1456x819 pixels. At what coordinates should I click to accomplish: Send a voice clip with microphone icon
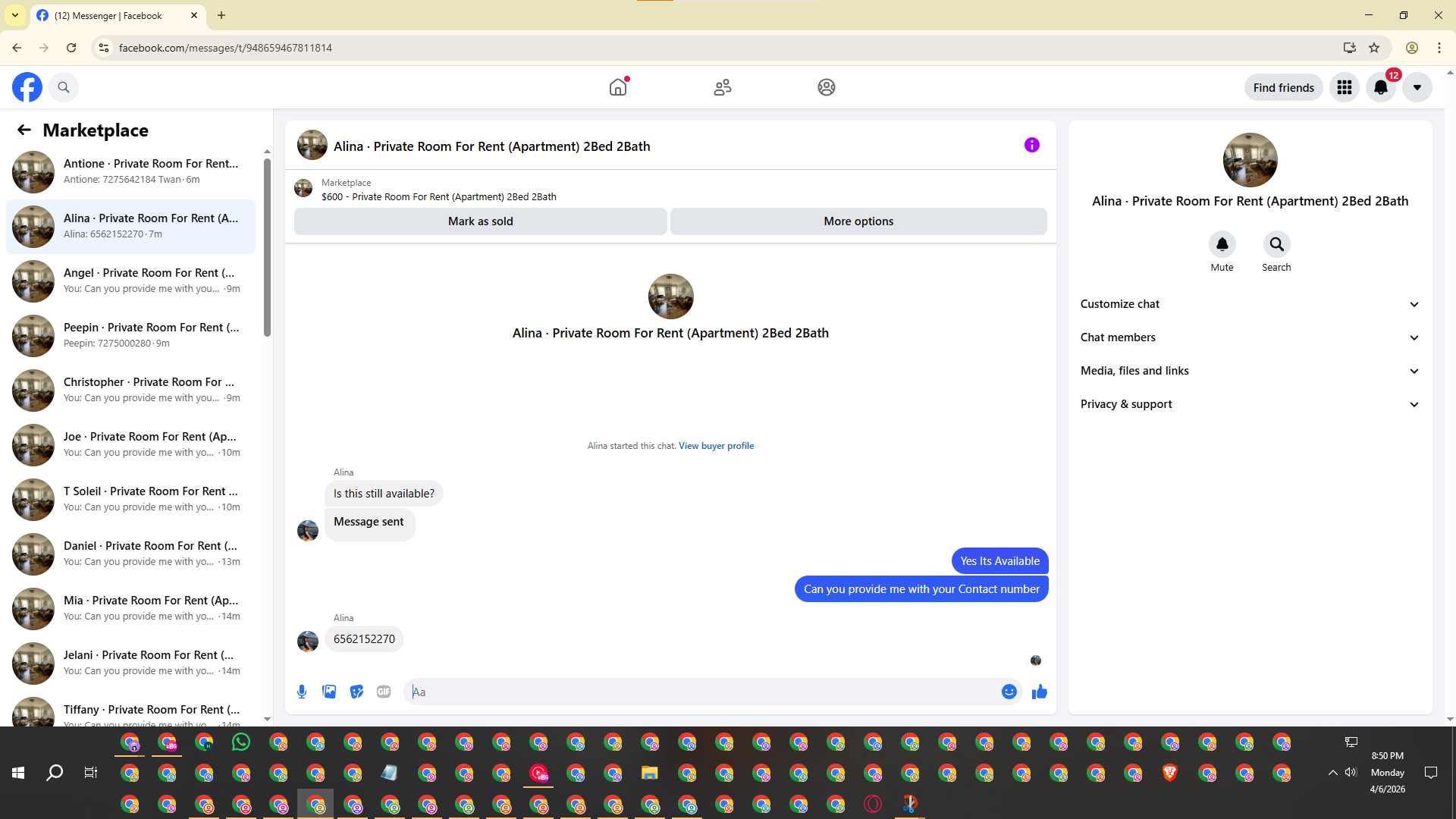tap(302, 692)
